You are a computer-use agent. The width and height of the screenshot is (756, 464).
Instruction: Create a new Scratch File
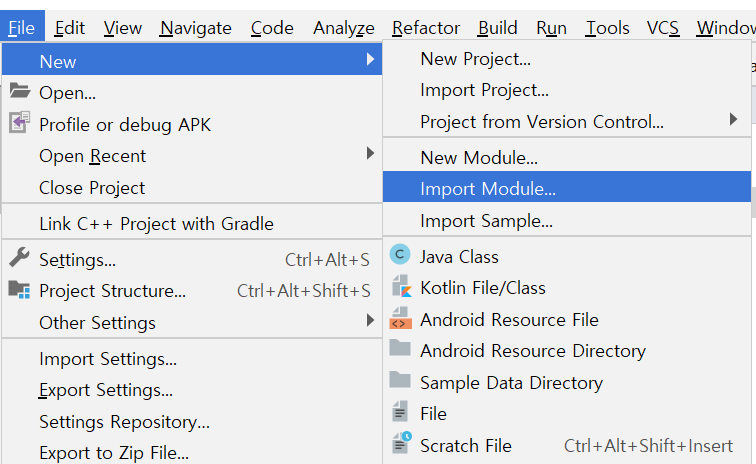pyautogui.click(x=567, y=444)
